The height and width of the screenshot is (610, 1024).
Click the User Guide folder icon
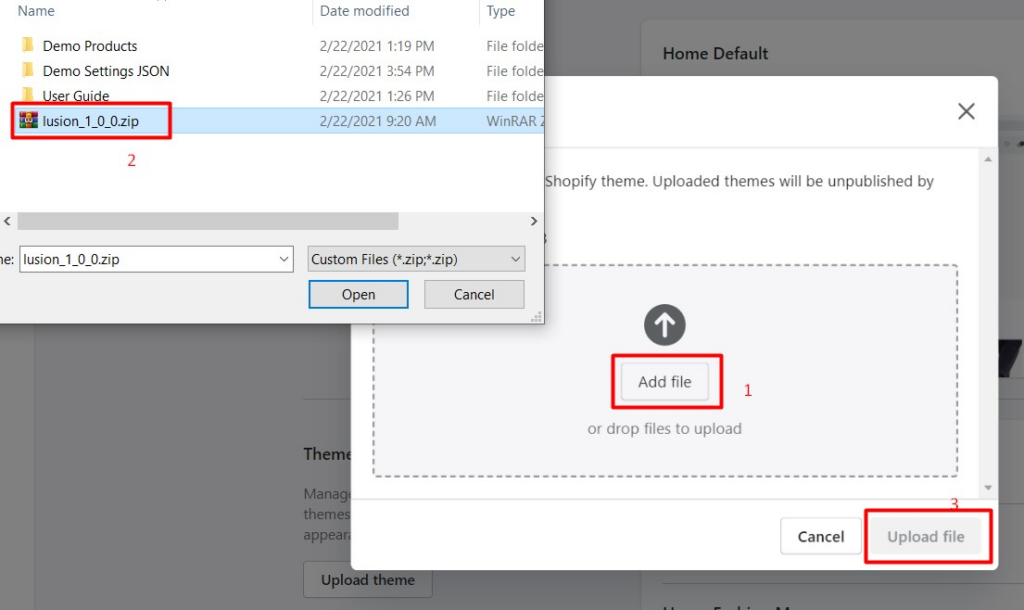pos(27,95)
